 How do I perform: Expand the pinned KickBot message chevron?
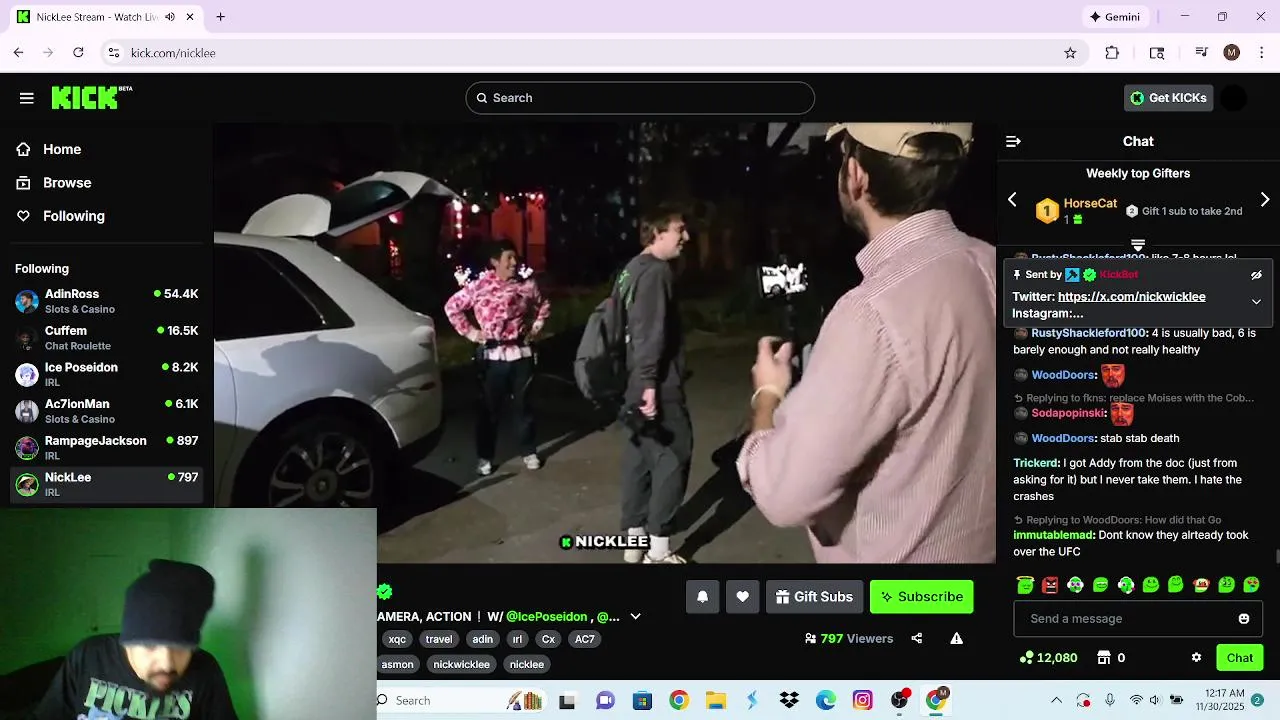1256,301
